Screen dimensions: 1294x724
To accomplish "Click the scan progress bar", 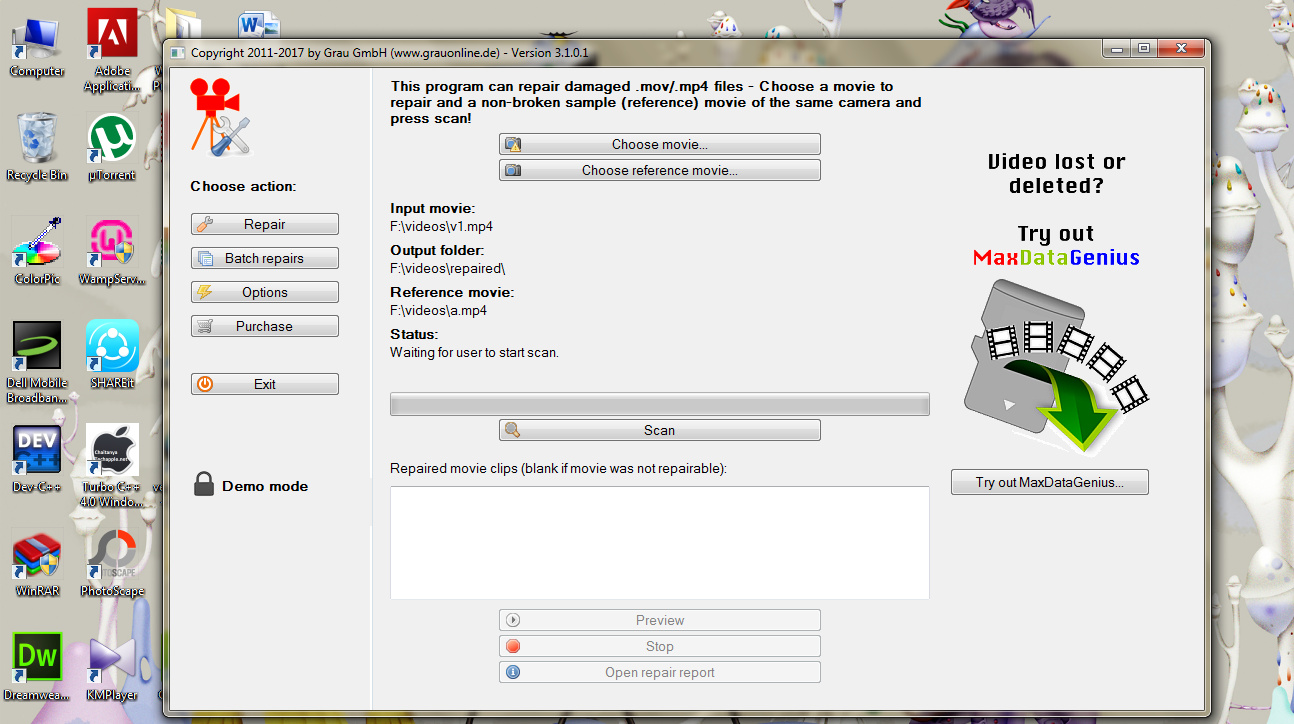I will tap(659, 404).
